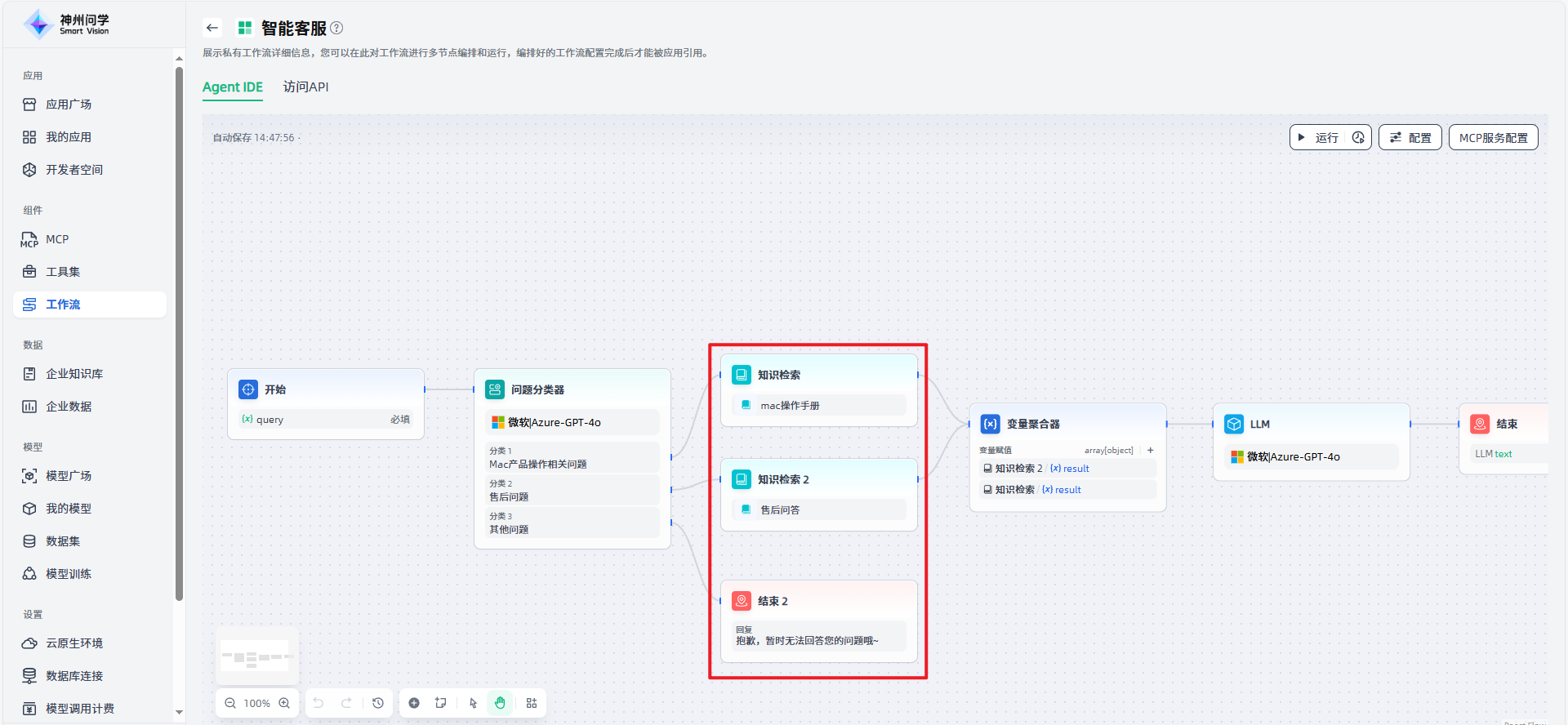Click the auto-layout organize nodes icon

coord(532,703)
